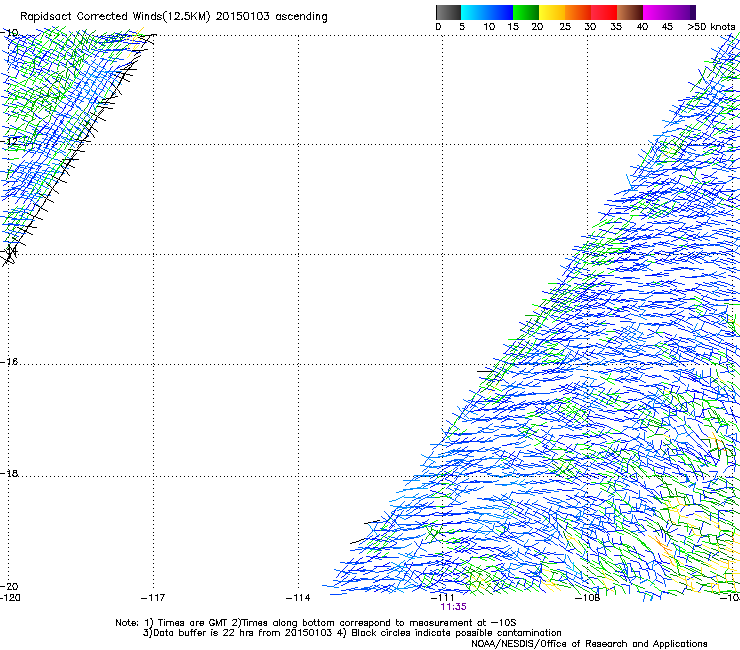Click the '-20' latitude axis label
The image size is (740, 650).
click(9, 587)
